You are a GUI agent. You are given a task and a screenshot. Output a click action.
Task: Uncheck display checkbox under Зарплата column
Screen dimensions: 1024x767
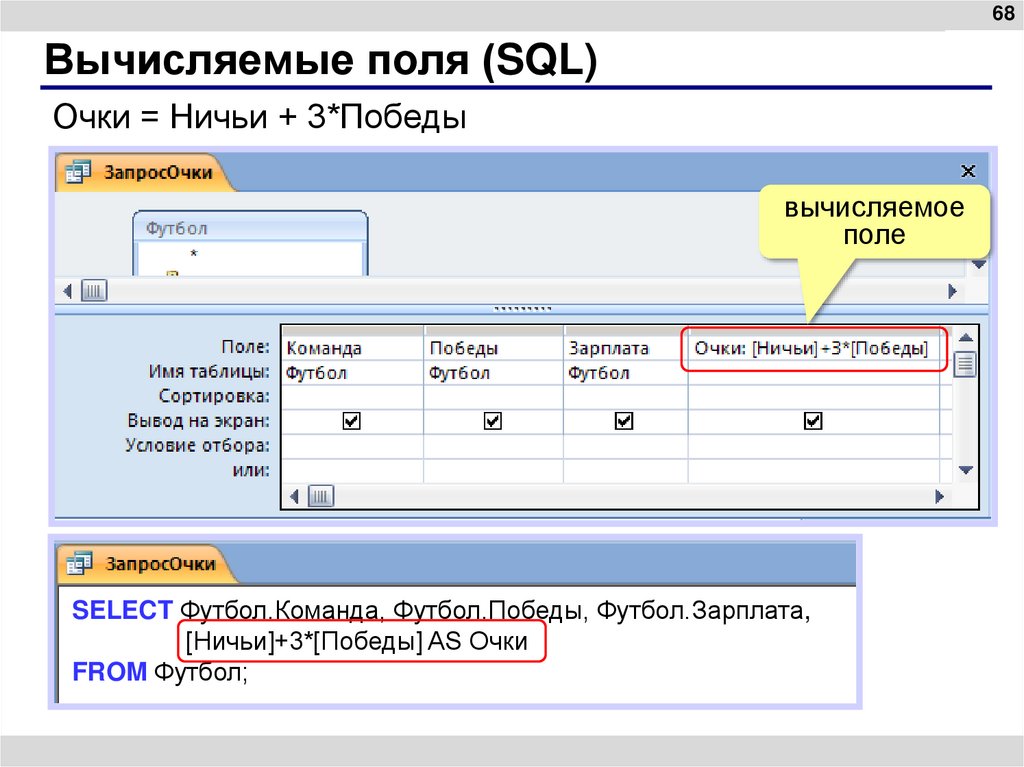click(623, 420)
